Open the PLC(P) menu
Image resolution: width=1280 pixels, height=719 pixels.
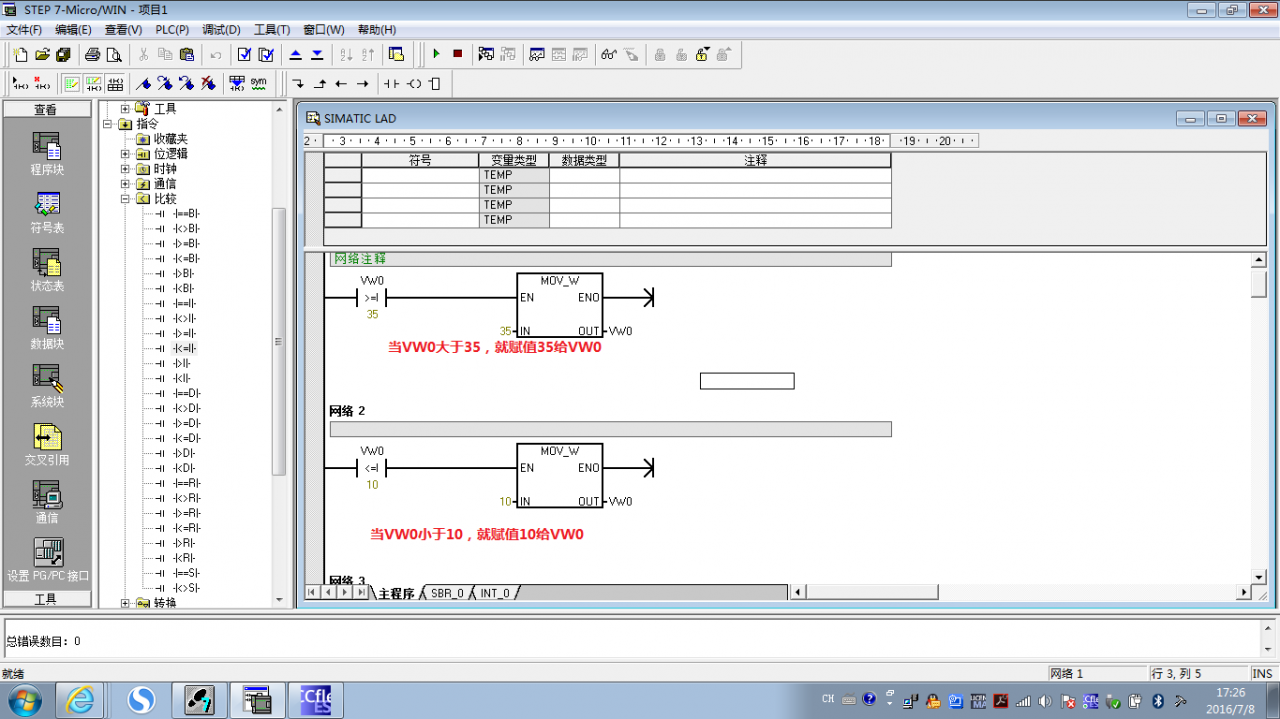[x=172, y=30]
